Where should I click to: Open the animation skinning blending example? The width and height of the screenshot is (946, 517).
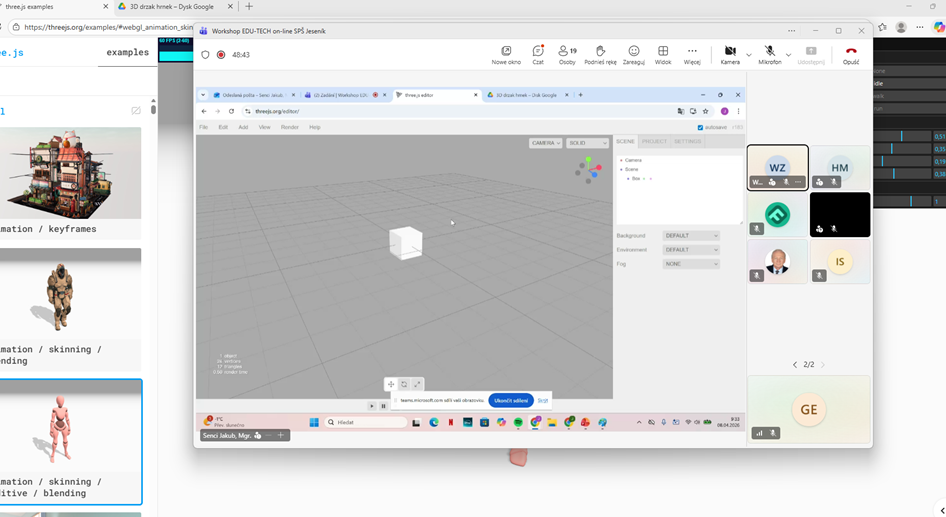tap(68, 300)
